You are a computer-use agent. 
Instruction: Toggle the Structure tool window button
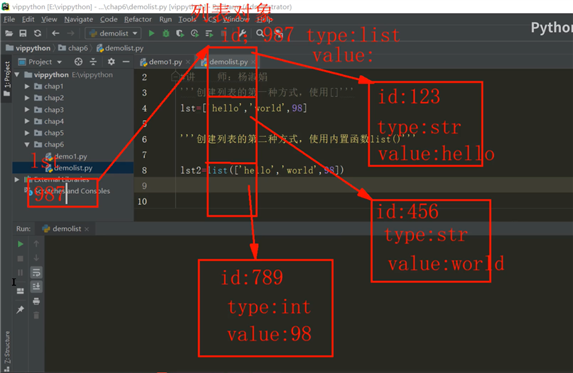tap(7, 351)
